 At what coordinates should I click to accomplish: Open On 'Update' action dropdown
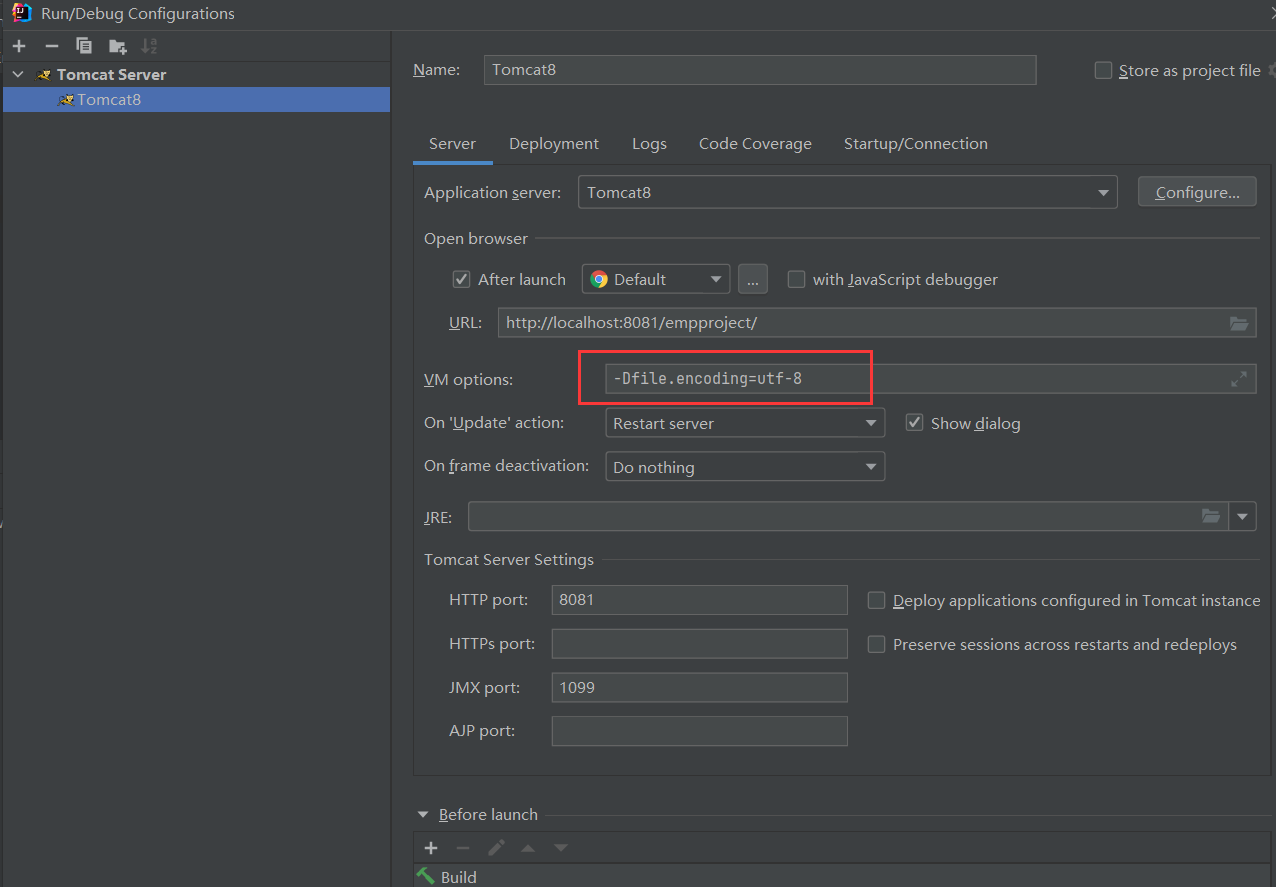pos(745,423)
